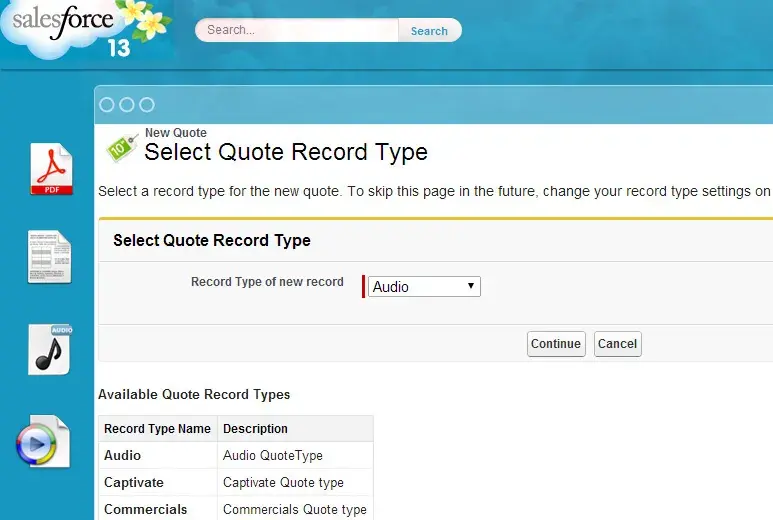Click the Commercials Quote type description cell

click(295, 509)
